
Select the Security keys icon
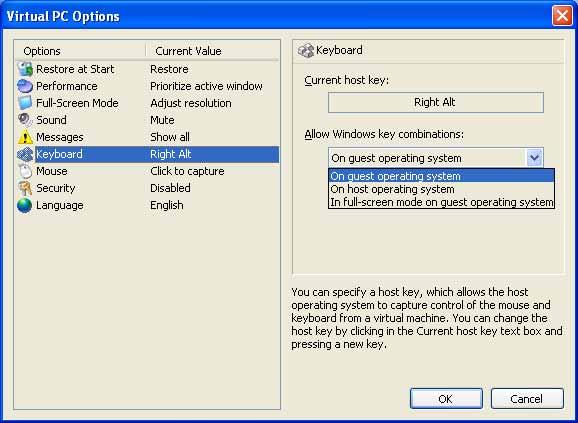[x=25, y=188]
